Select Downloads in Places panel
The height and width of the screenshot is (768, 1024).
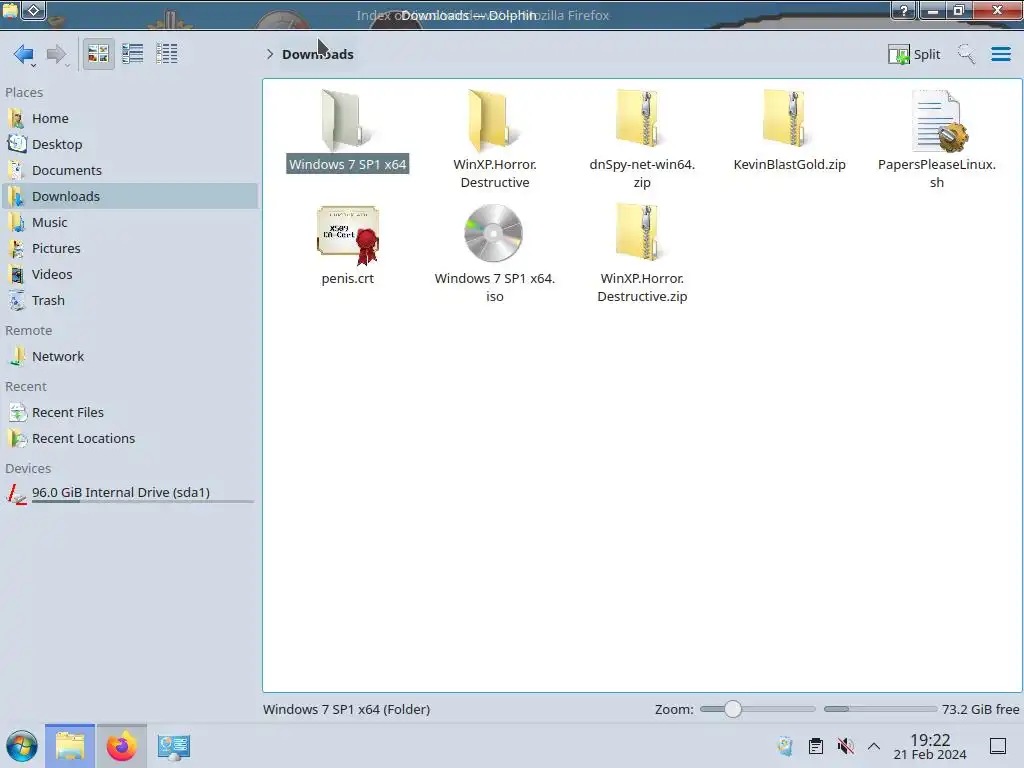point(129,197)
